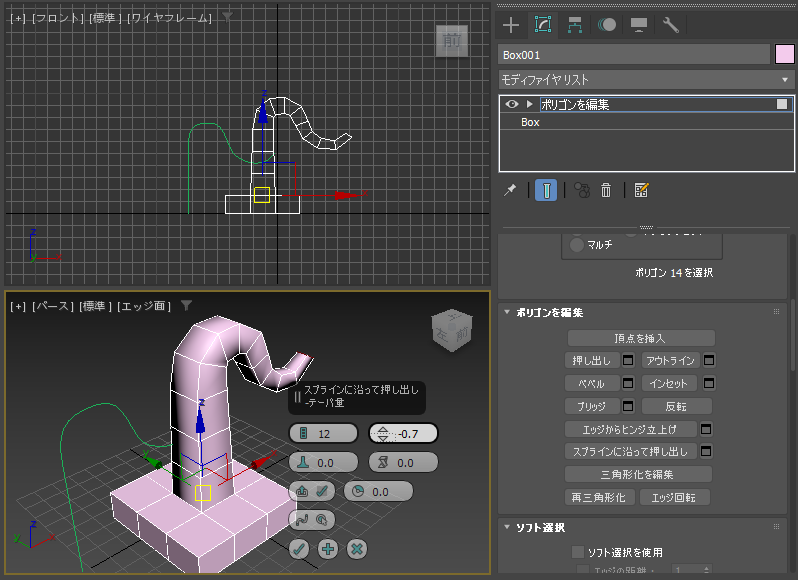This screenshot has height=580, width=798.
Task: Collapse the ソフト選択 rollout
Action: pos(507,527)
